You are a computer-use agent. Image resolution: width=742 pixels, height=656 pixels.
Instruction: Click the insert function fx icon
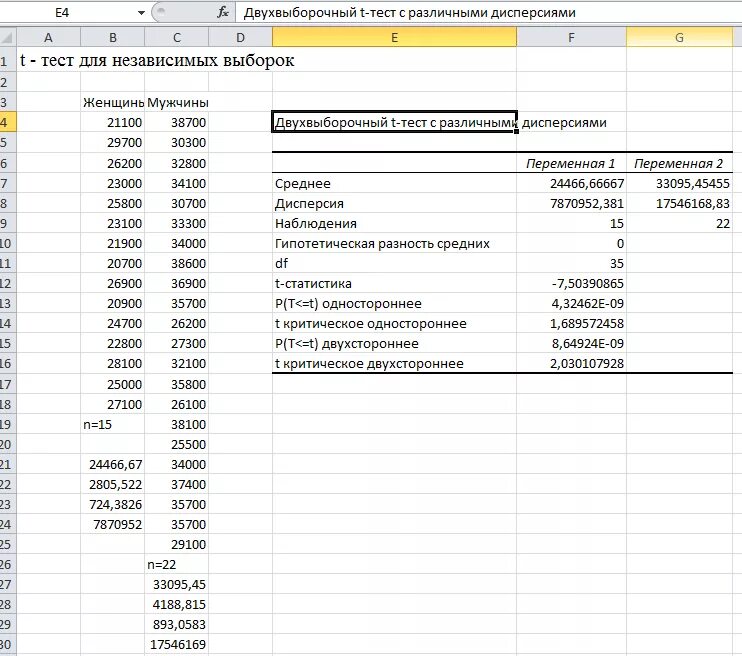click(223, 12)
